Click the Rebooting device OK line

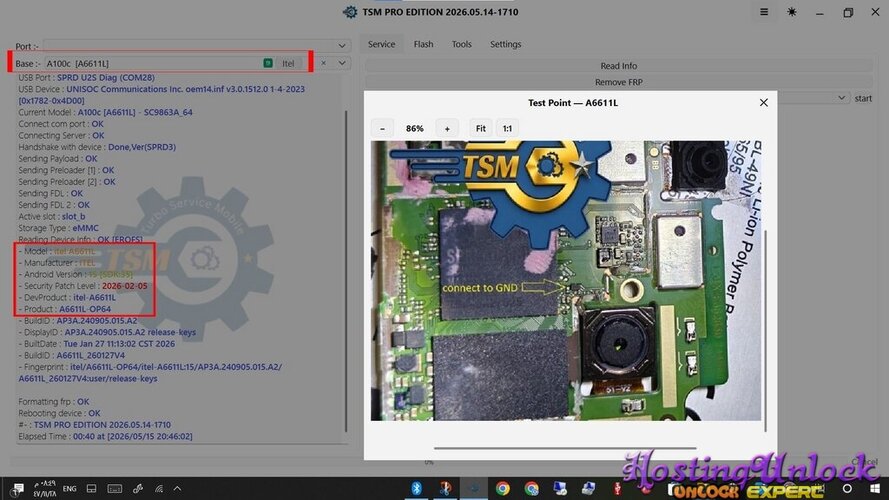click(59, 413)
